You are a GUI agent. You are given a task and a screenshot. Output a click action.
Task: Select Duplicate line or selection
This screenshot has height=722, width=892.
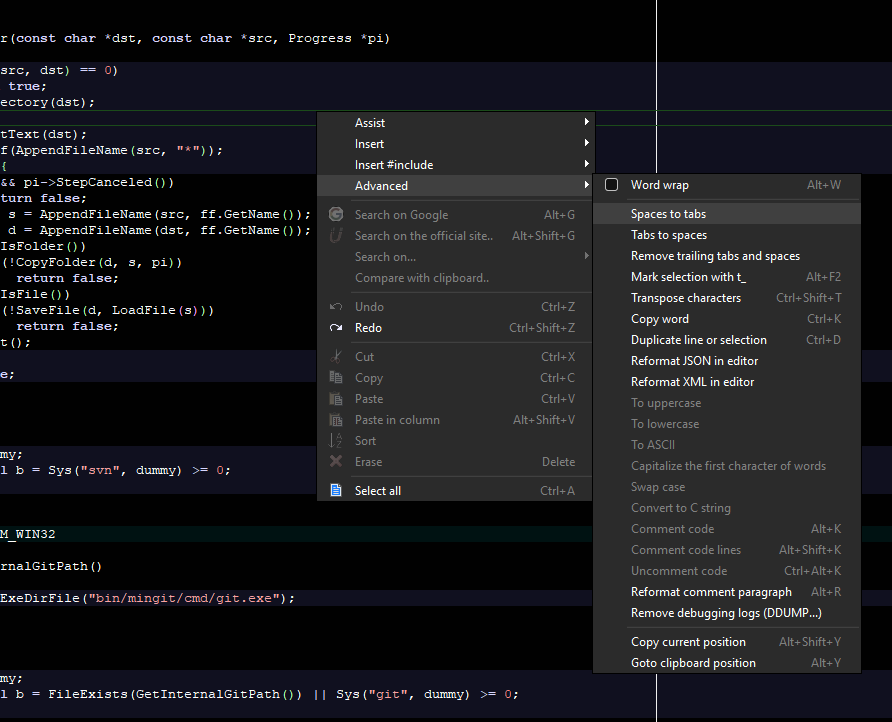[x=699, y=340]
